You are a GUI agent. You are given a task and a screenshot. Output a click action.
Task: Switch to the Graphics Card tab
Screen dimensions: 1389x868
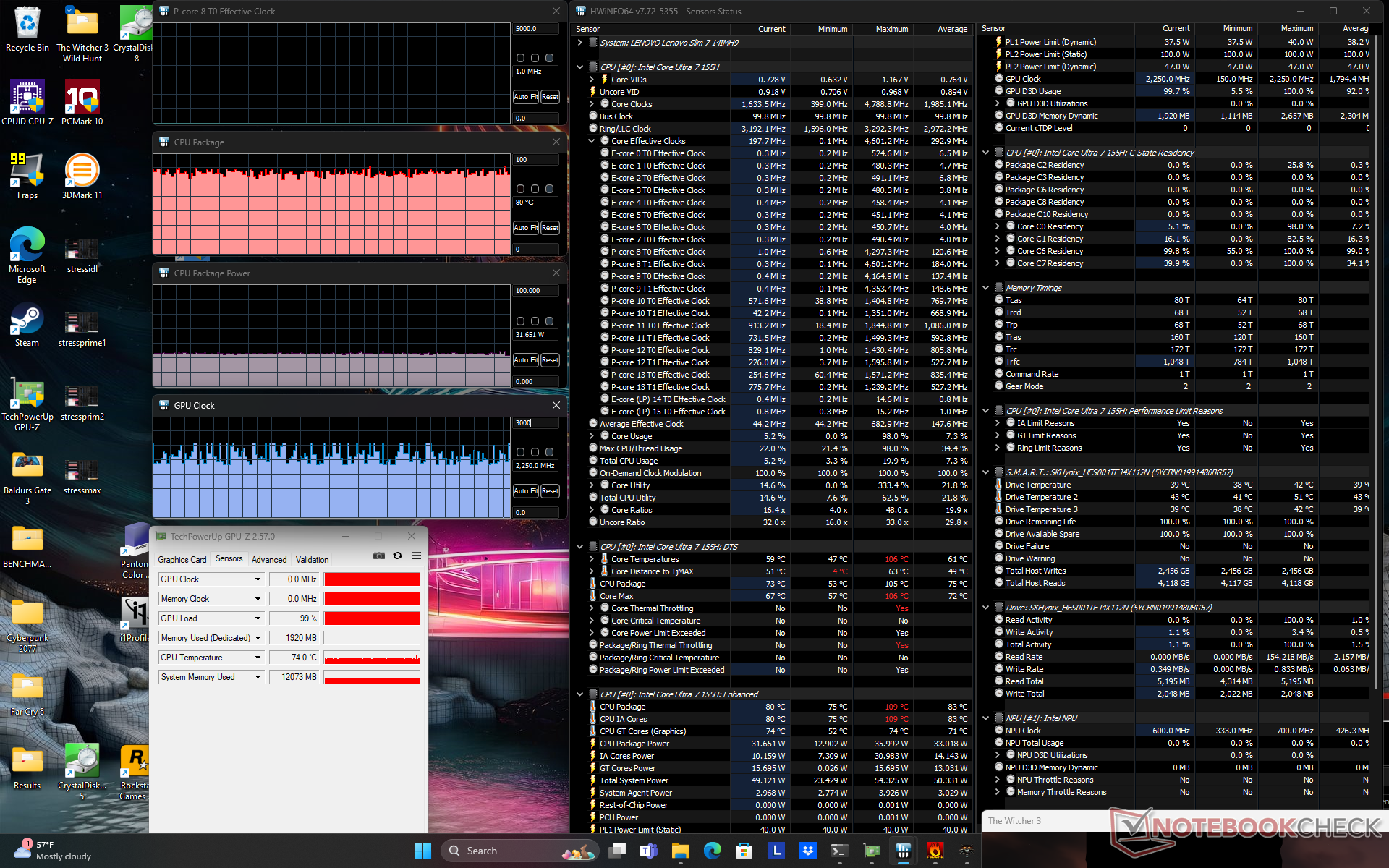point(182,559)
